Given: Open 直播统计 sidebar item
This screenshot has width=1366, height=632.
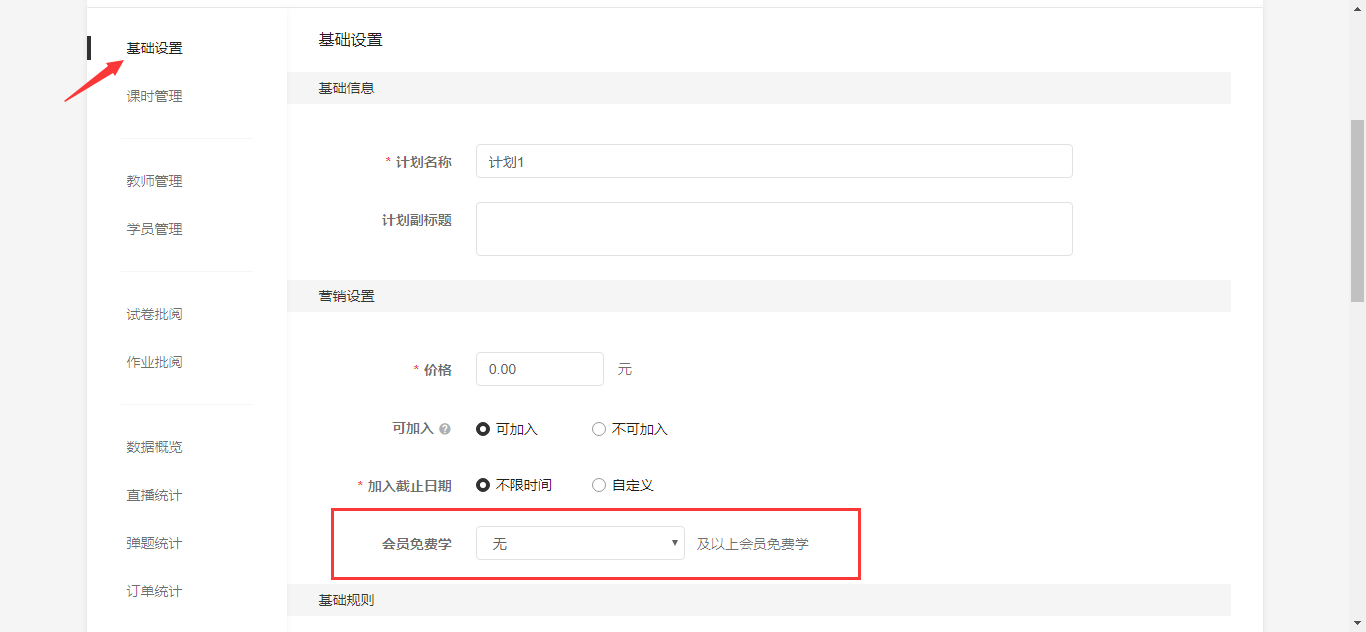Looking at the screenshot, I should coord(154,495).
